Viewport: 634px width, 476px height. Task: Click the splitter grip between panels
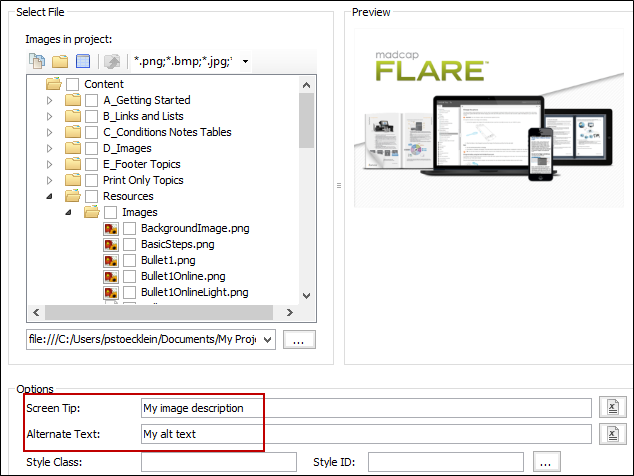tap(339, 186)
